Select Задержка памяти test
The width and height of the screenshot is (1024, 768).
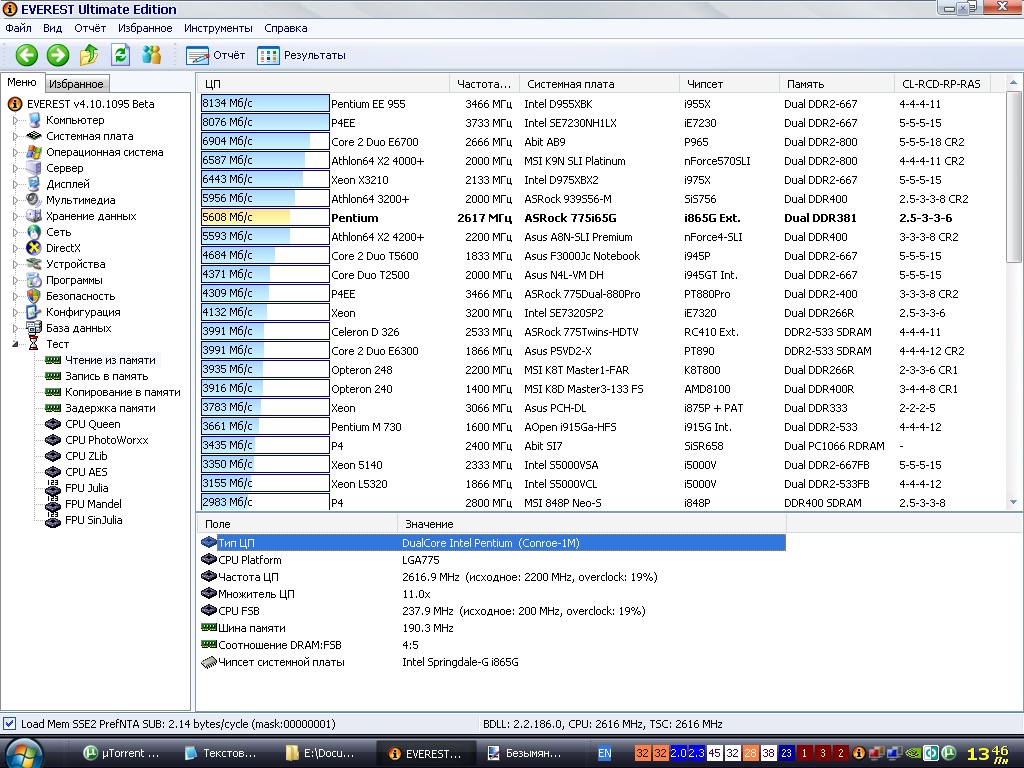coord(110,408)
